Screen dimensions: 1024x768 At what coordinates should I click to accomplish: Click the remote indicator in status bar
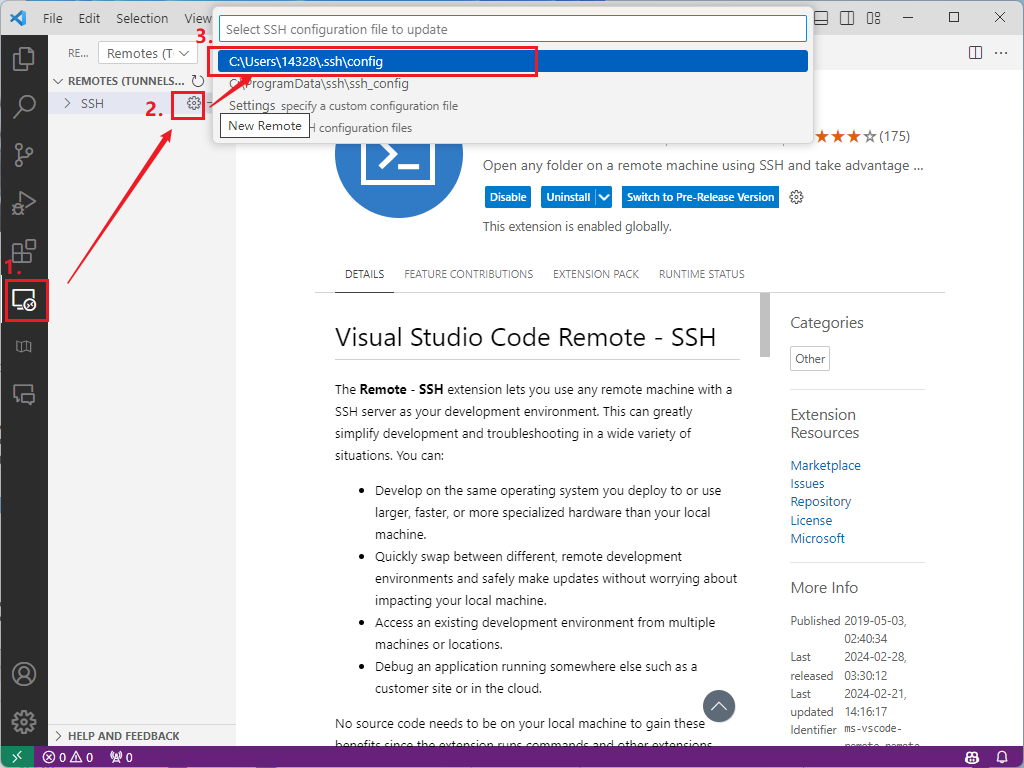point(18,757)
